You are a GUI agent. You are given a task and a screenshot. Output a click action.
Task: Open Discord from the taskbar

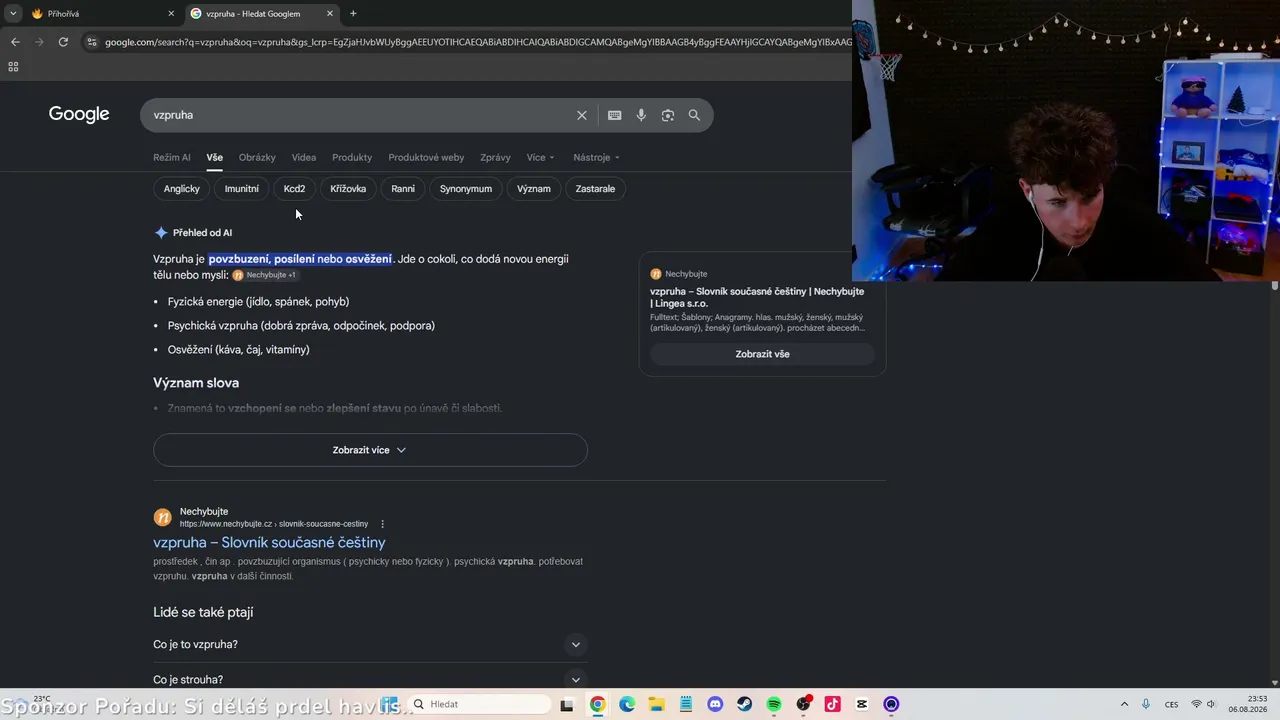click(x=715, y=704)
